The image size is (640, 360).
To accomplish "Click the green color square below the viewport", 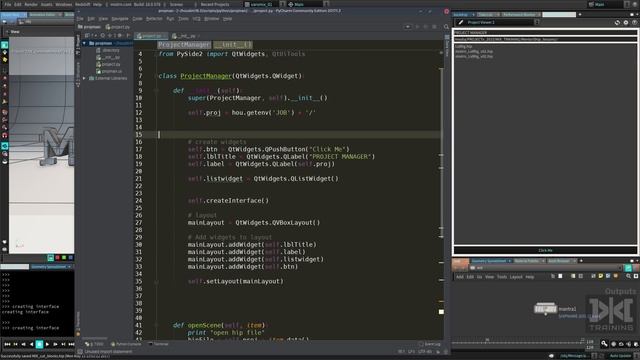I will 64,258.
